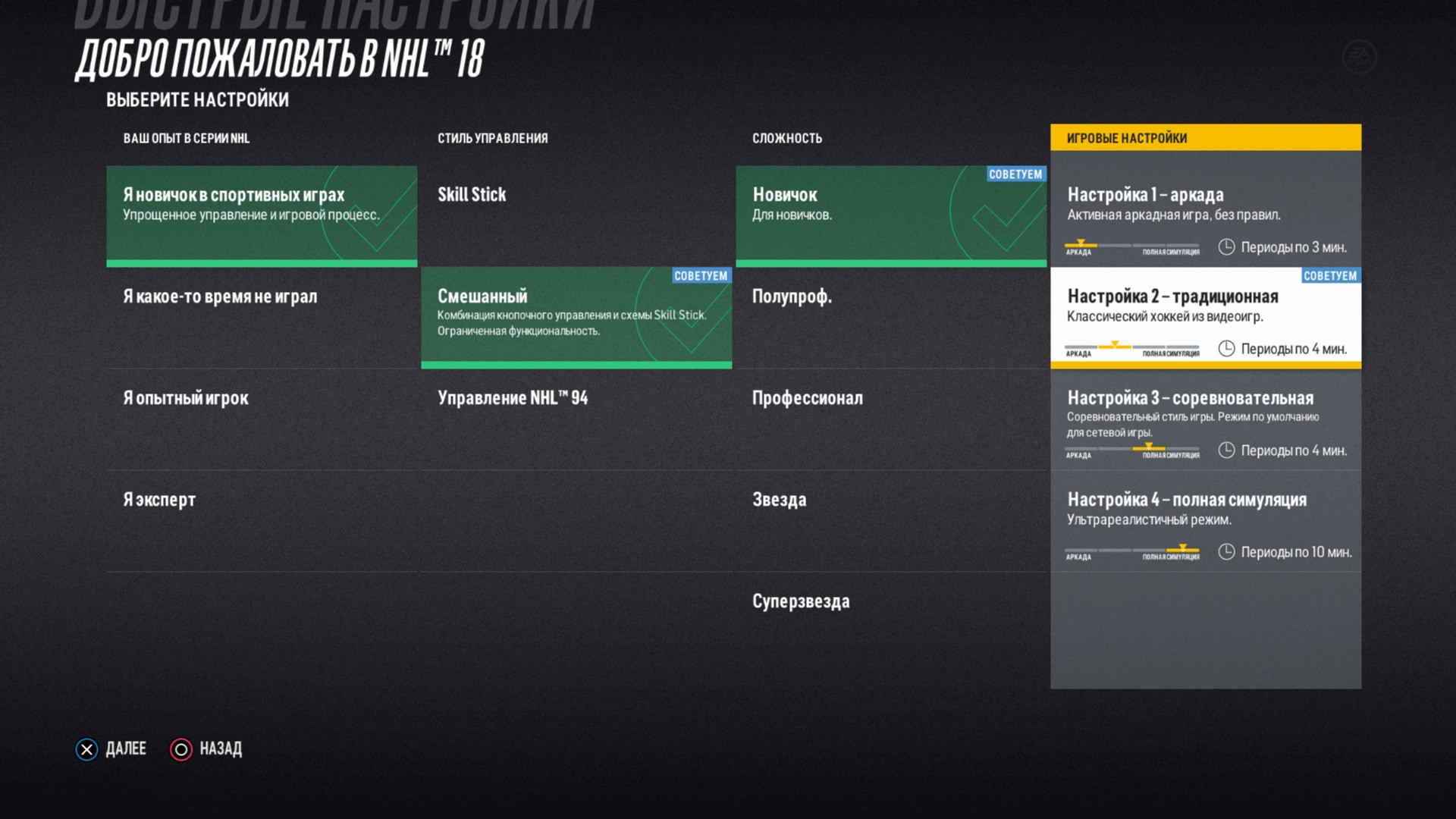
Task: Click the clock icon in Настройка 2 – традиционная
Action: pyautogui.click(x=1226, y=348)
